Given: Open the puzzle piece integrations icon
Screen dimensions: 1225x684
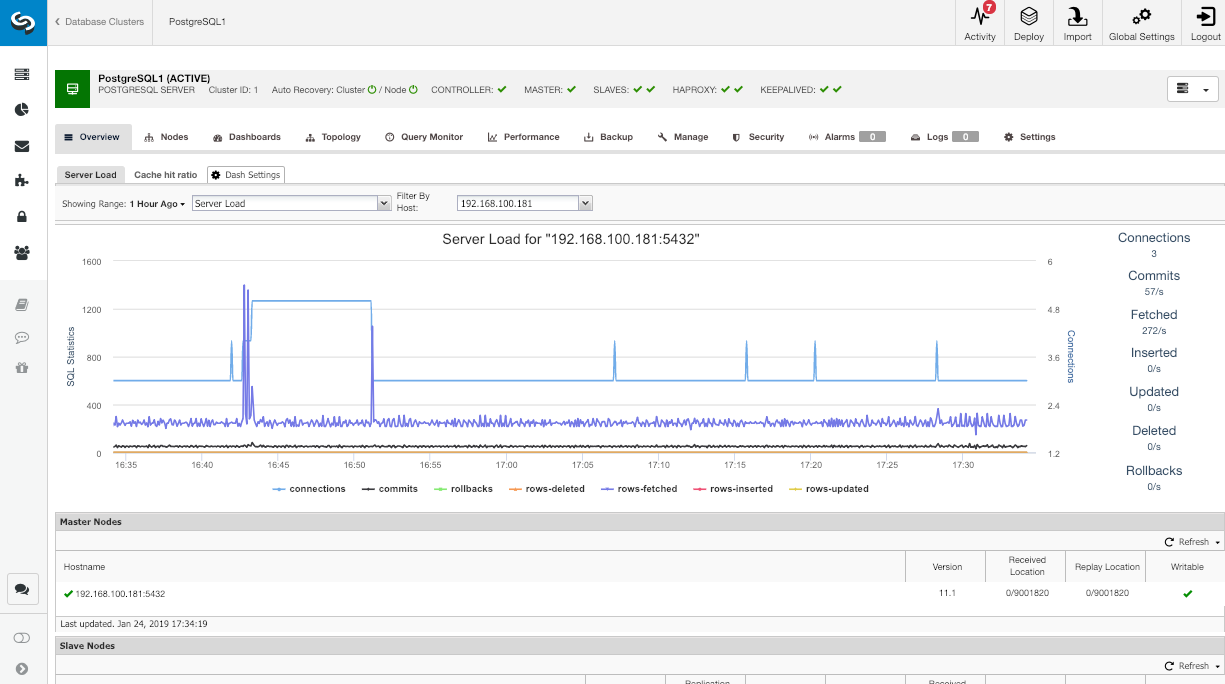Looking at the screenshot, I should tap(22, 181).
